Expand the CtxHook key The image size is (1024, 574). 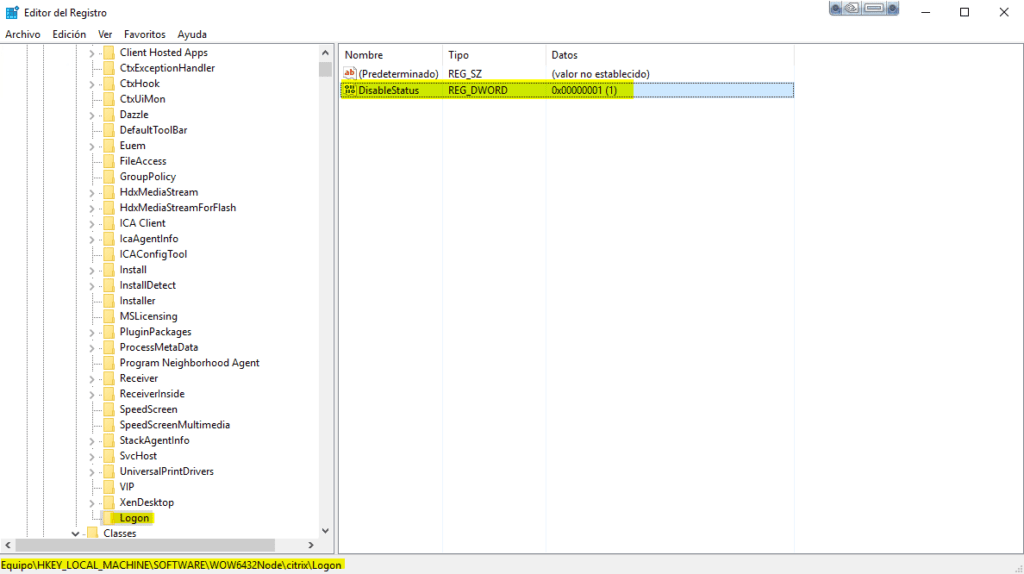point(92,84)
